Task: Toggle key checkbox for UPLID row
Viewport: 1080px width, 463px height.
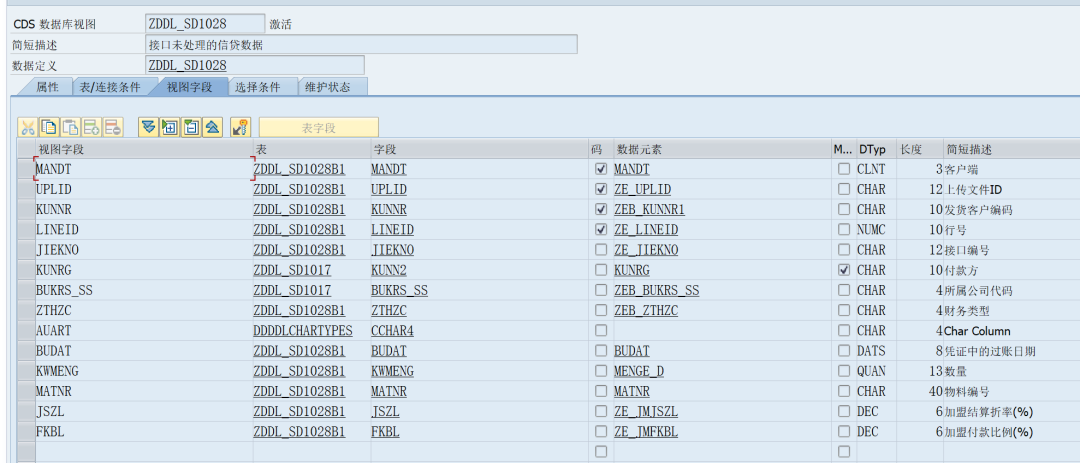Action: tap(601, 189)
